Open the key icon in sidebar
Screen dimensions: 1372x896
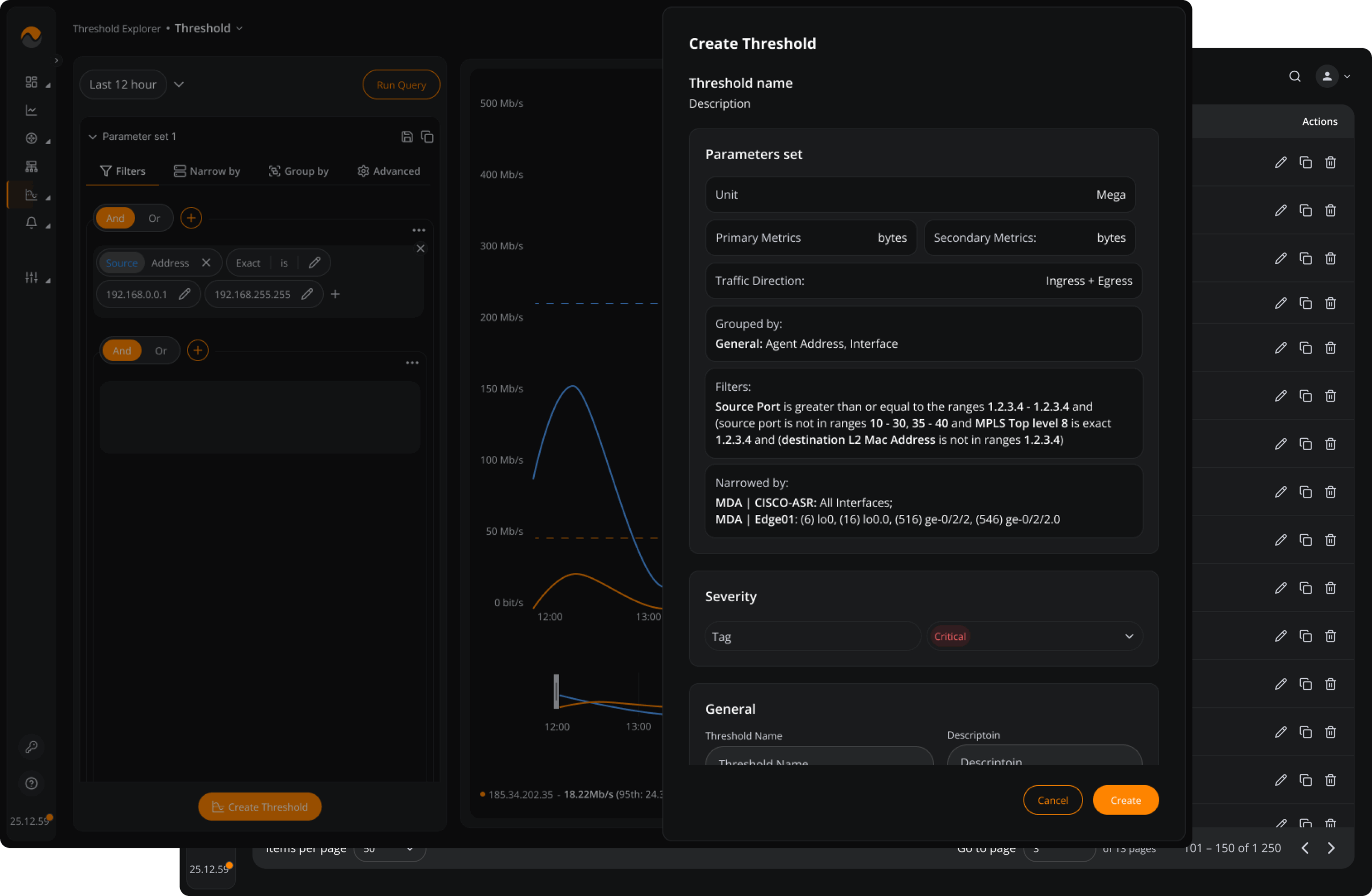click(x=31, y=746)
